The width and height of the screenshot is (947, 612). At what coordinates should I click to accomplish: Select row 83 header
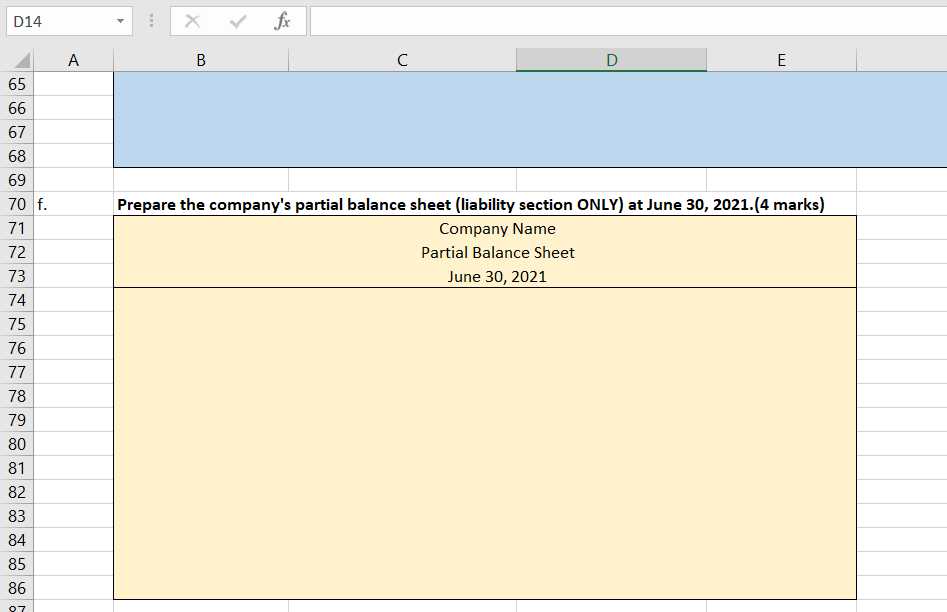point(17,516)
